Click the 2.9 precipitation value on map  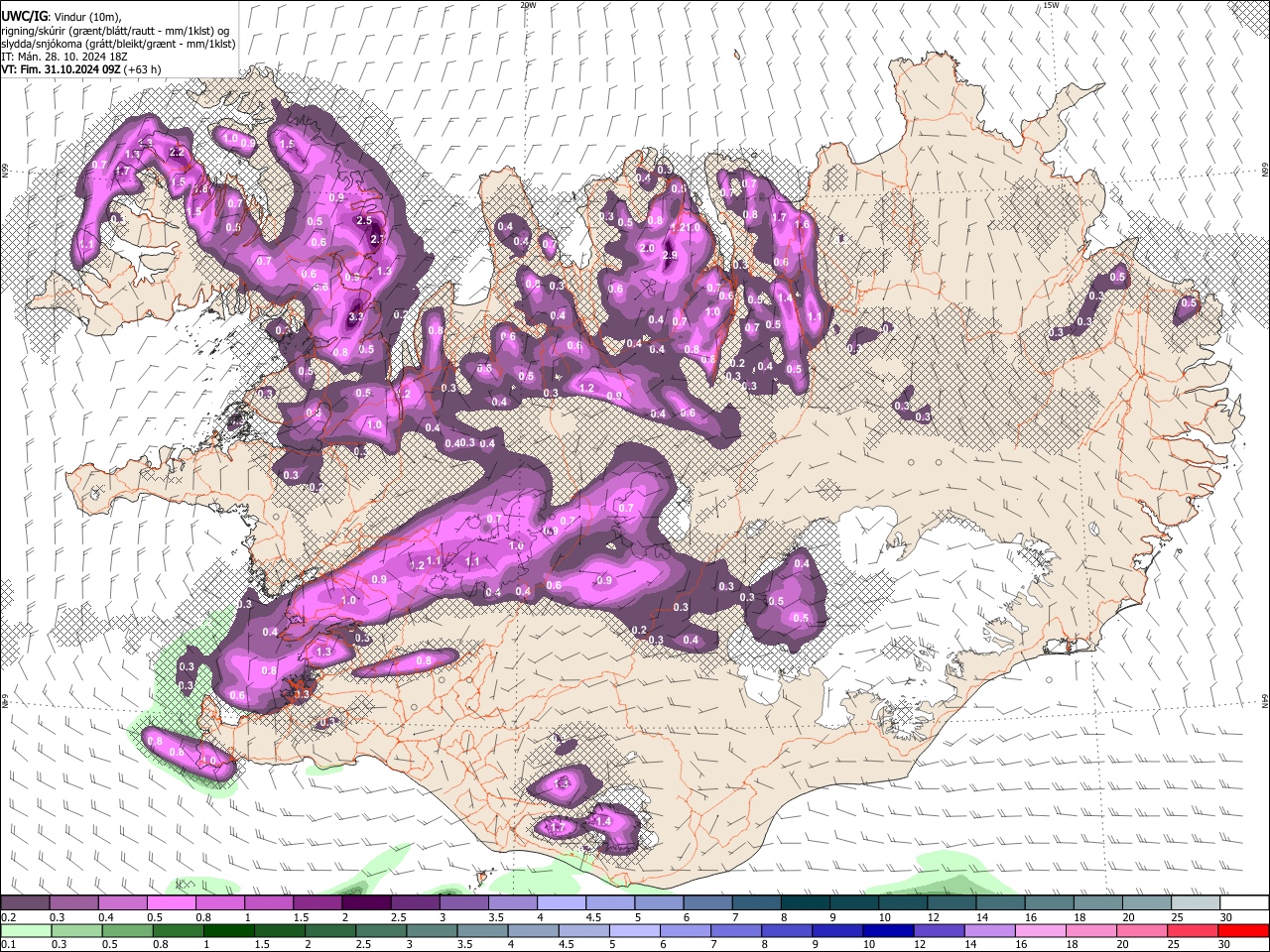tap(670, 256)
